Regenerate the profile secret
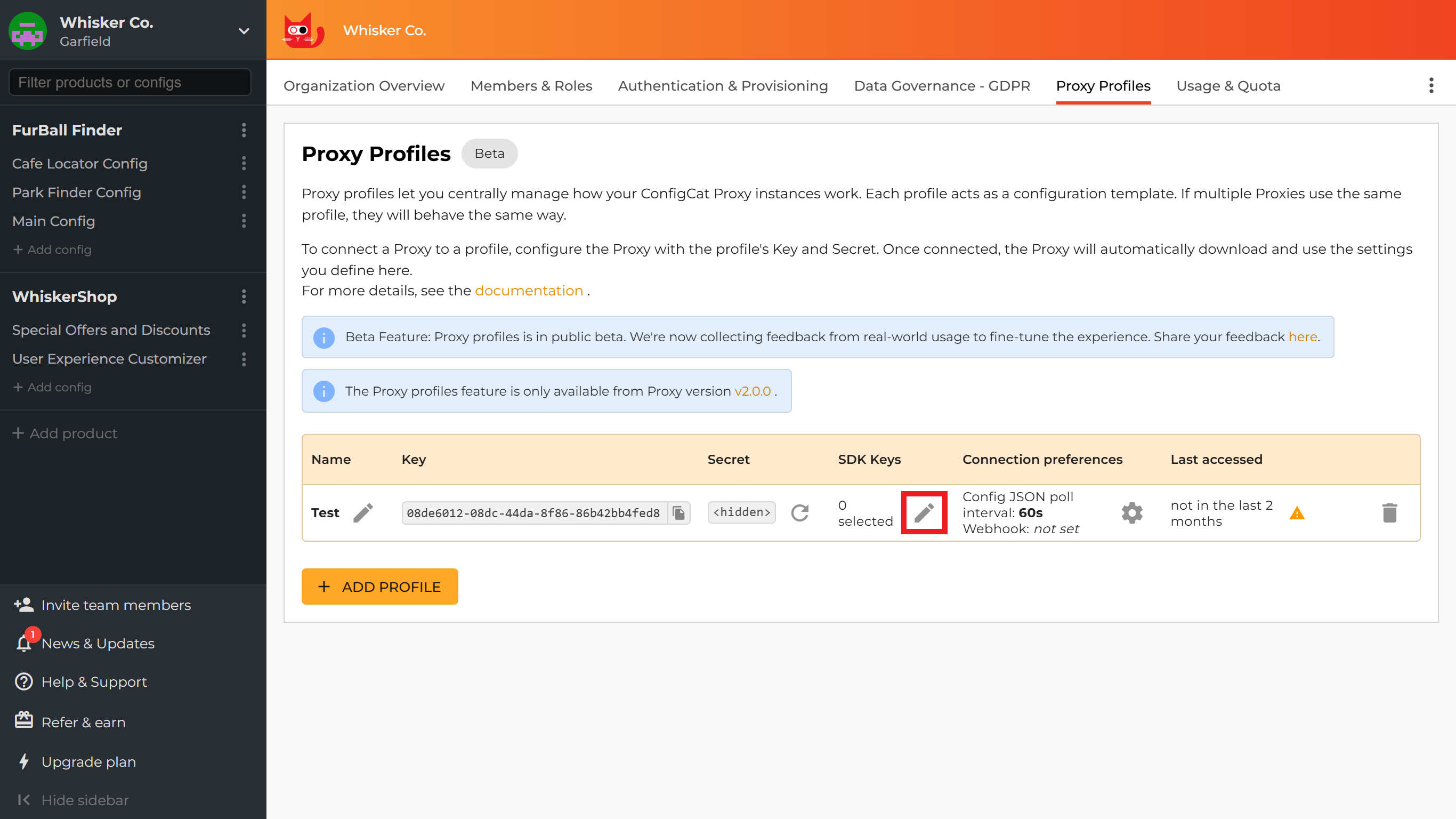The width and height of the screenshot is (1456, 819). pos(800,512)
